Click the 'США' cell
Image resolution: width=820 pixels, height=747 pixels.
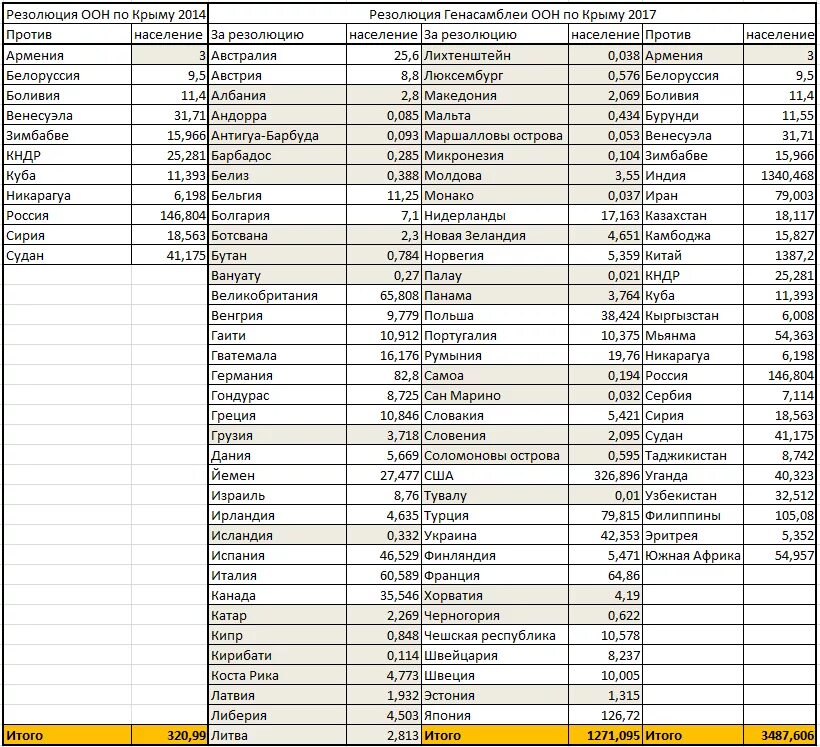click(495, 475)
